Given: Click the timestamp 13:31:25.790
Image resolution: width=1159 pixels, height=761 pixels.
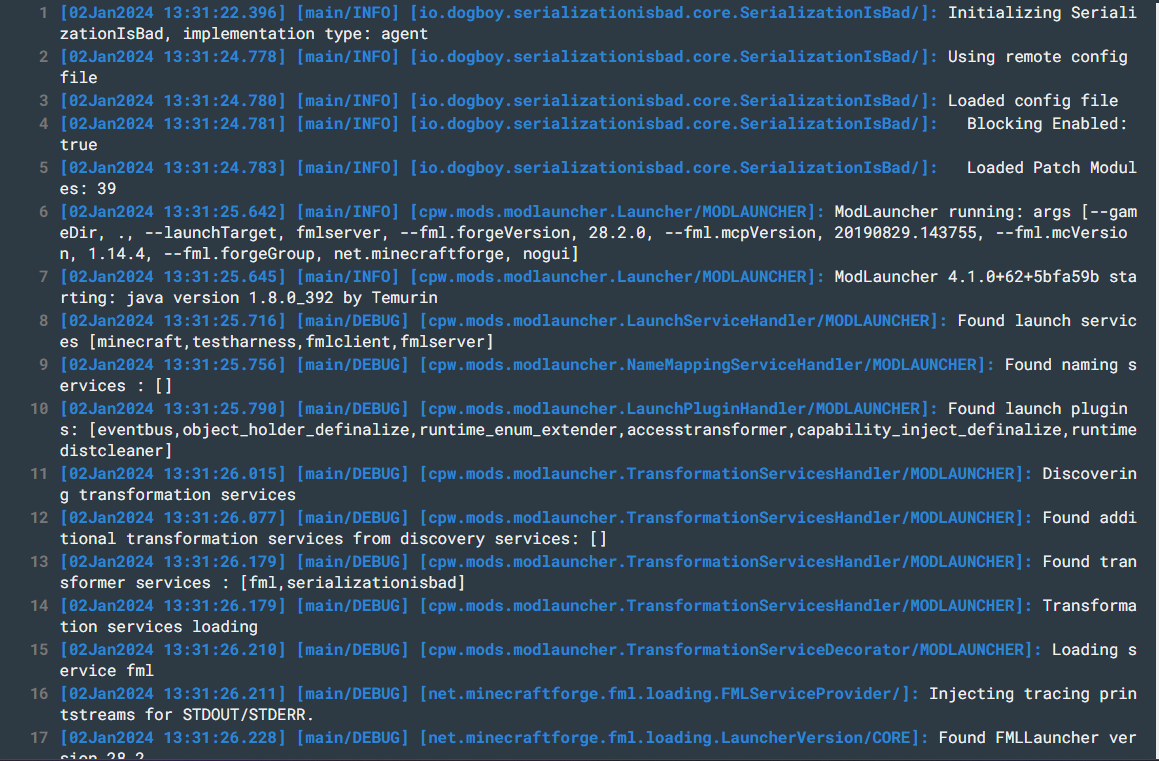Looking at the screenshot, I should click(x=220, y=409).
